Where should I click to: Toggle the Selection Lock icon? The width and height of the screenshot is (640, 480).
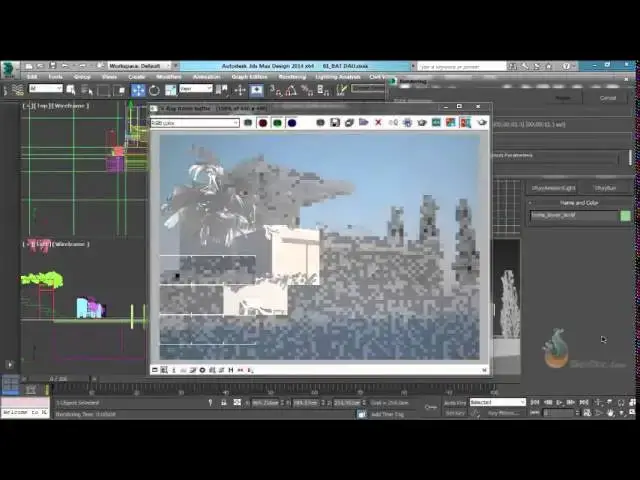(223, 402)
